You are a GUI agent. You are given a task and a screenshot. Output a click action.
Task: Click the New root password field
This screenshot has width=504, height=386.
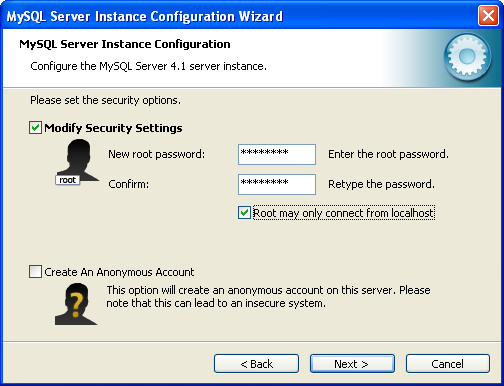(277, 154)
